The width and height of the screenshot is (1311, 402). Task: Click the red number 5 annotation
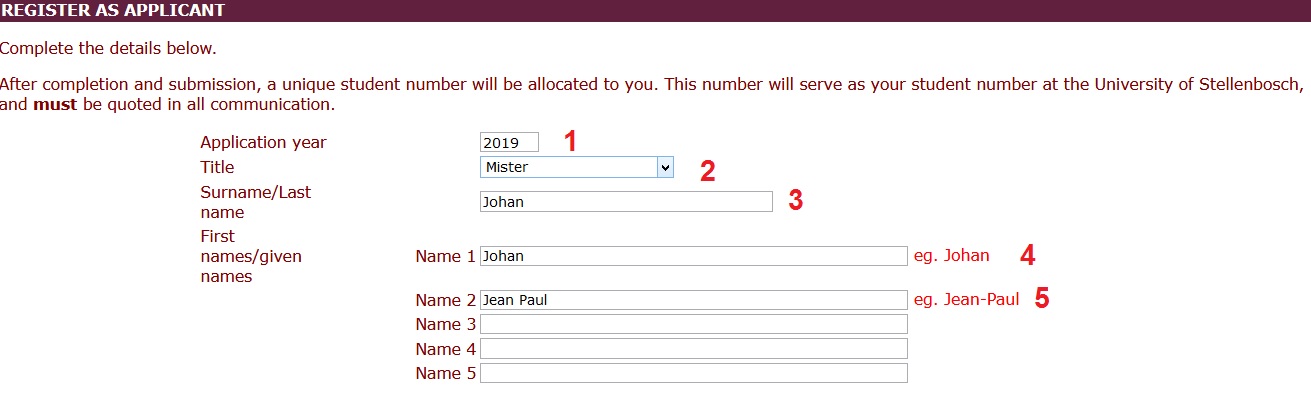tap(1041, 300)
